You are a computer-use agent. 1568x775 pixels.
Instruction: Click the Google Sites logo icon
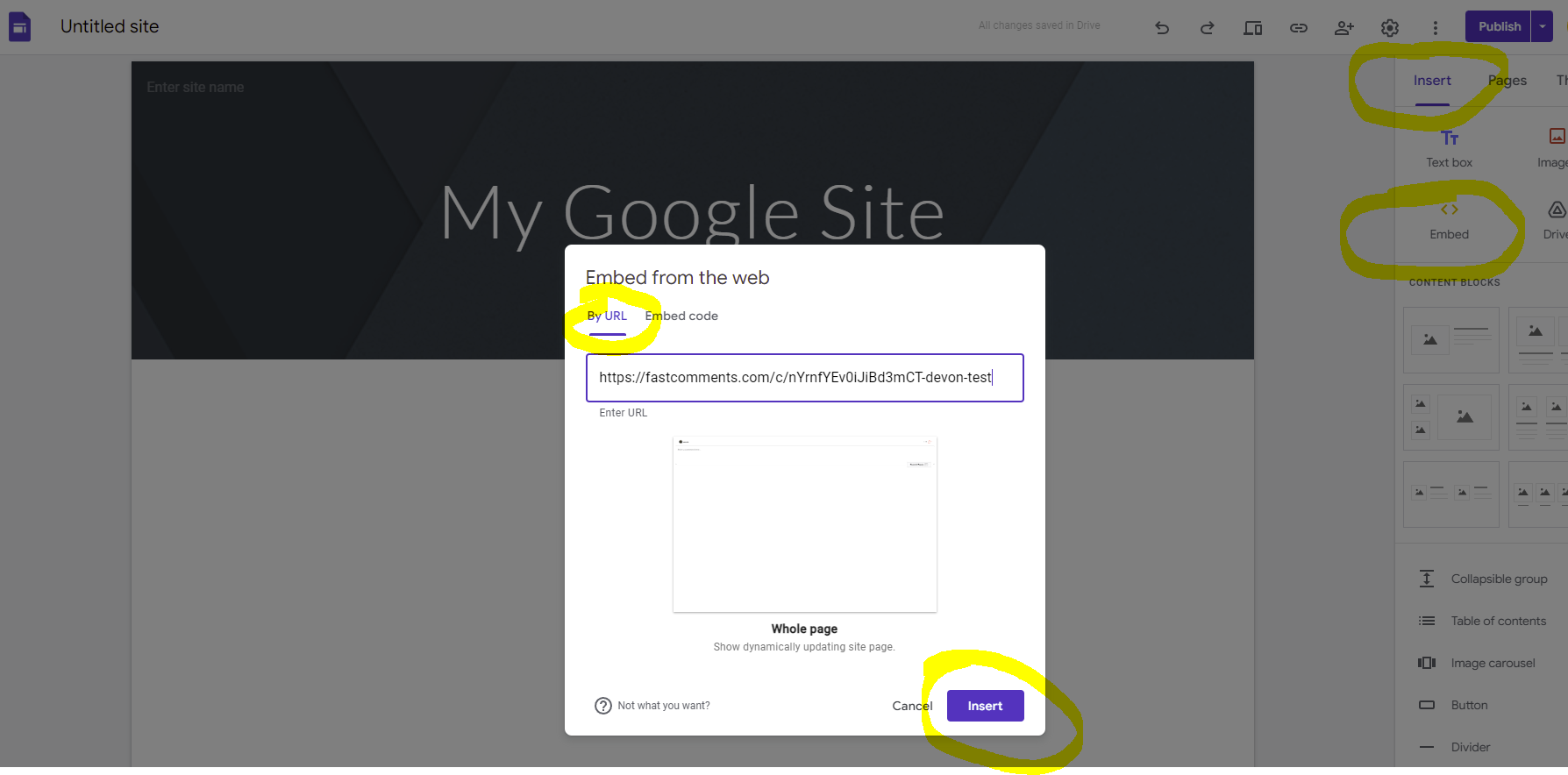pyautogui.click(x=20, y=27)
